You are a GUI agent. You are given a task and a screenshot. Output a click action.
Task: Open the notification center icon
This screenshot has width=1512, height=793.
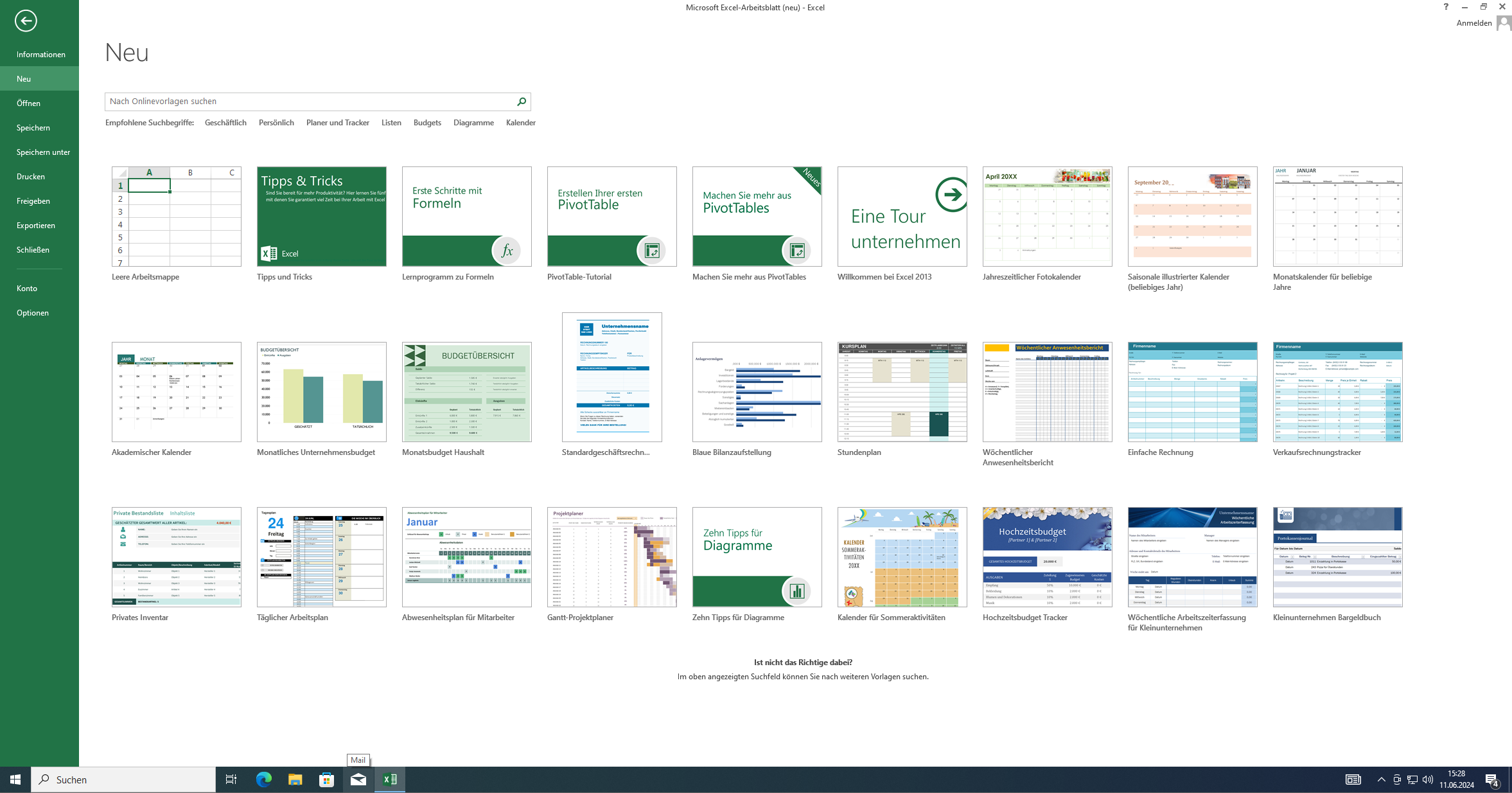tap(1492, 780)
